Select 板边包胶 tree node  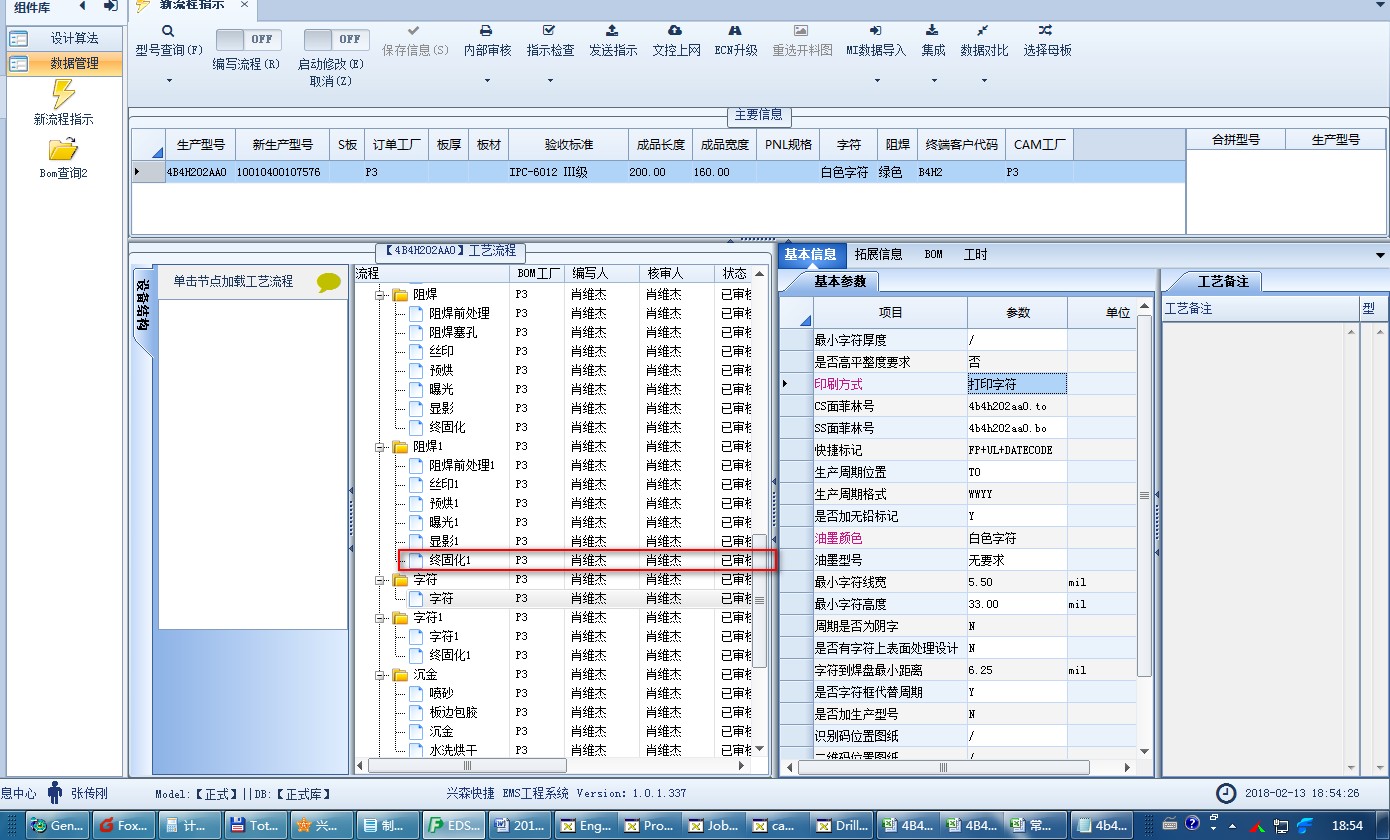pos(453,712)
